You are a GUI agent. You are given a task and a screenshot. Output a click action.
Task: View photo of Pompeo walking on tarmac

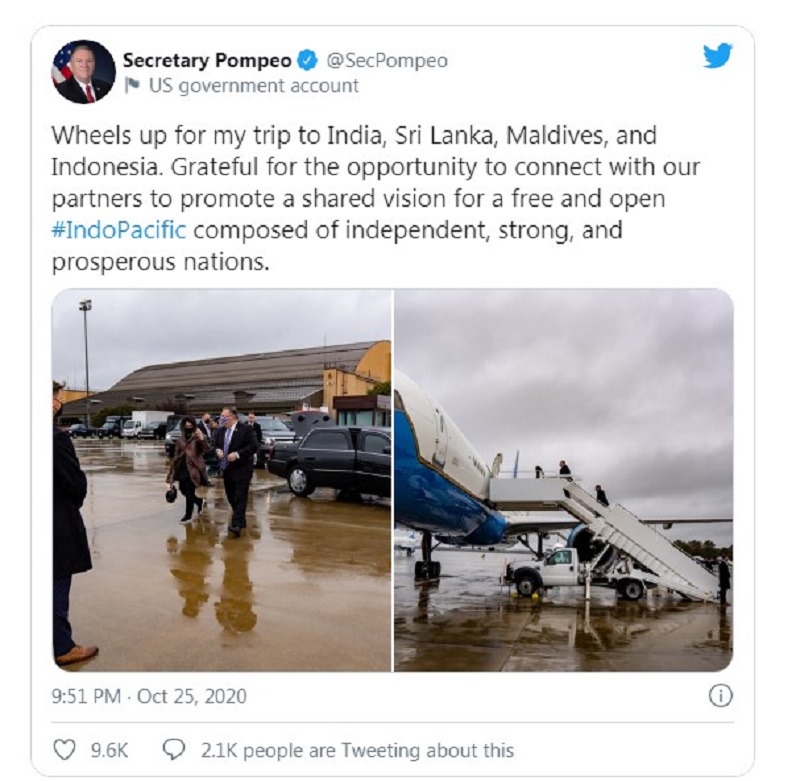point(221,480)
